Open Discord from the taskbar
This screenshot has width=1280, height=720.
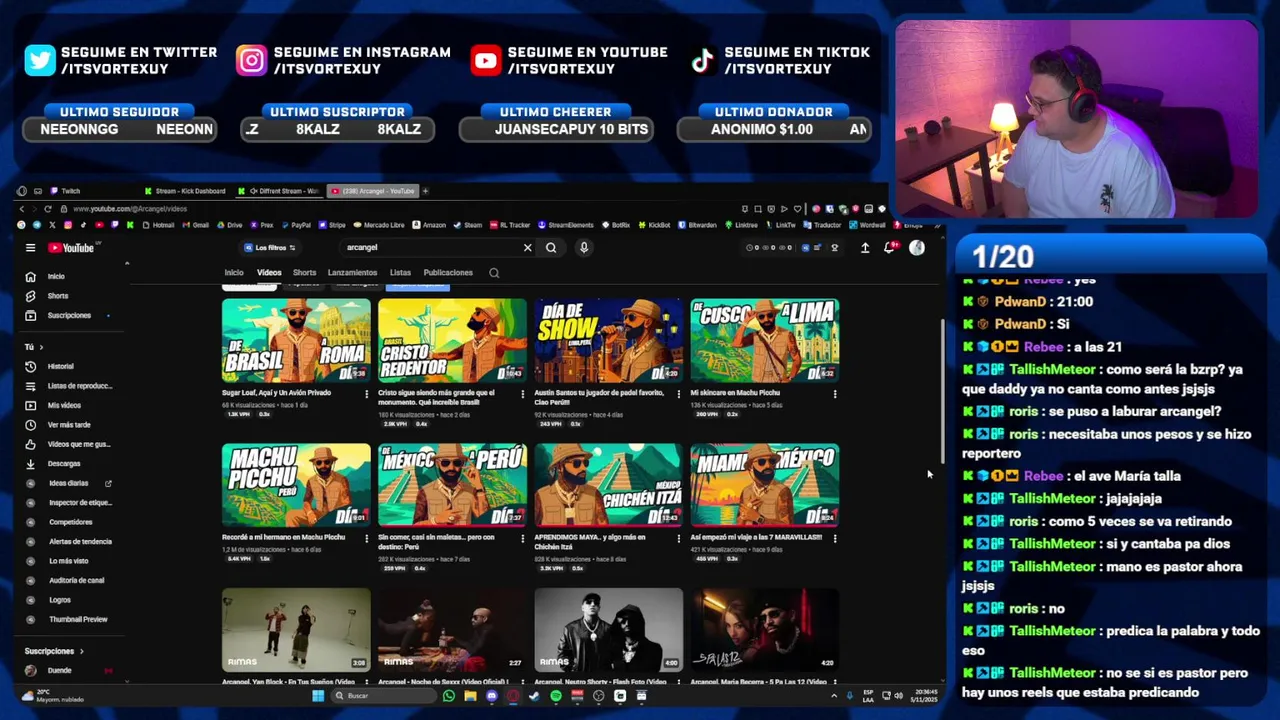pos(491,696)
